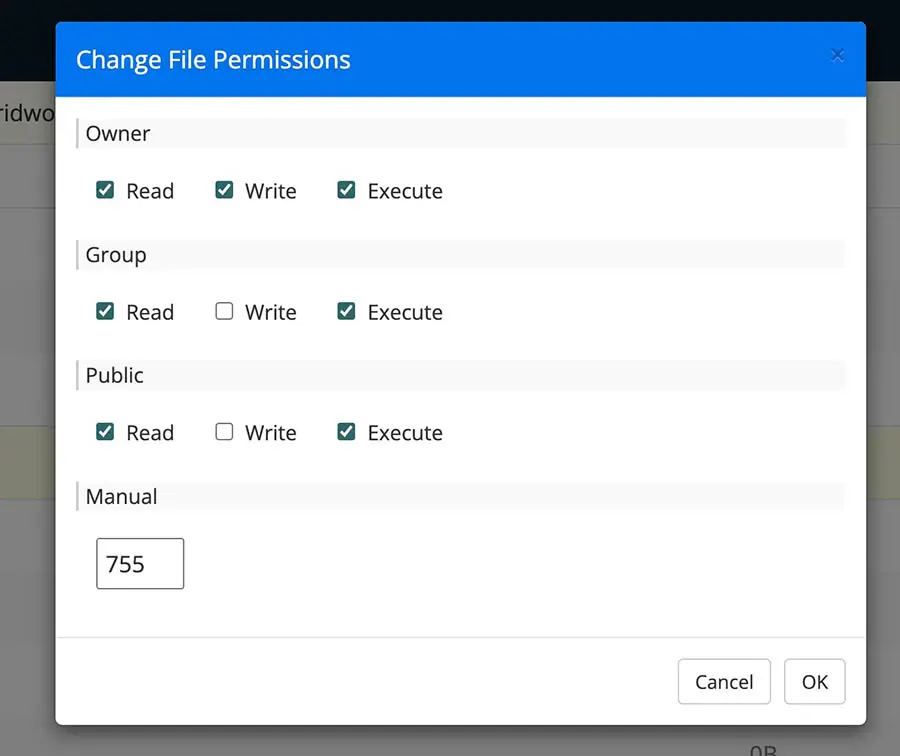
Task: Click the Group section heading
Action: [116, 255]
